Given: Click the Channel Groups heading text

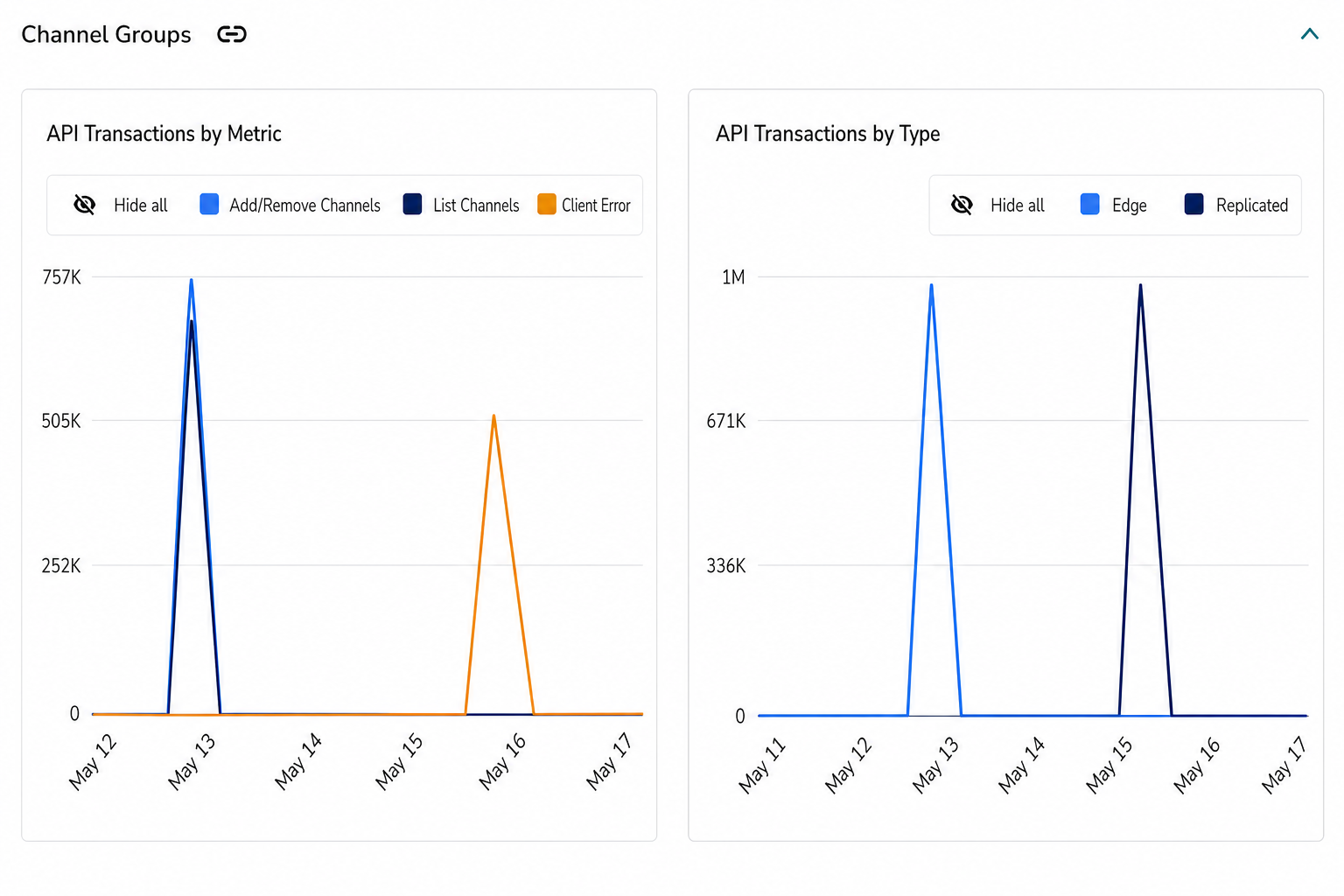Looking at the screenshot, I should click(106, 34).
